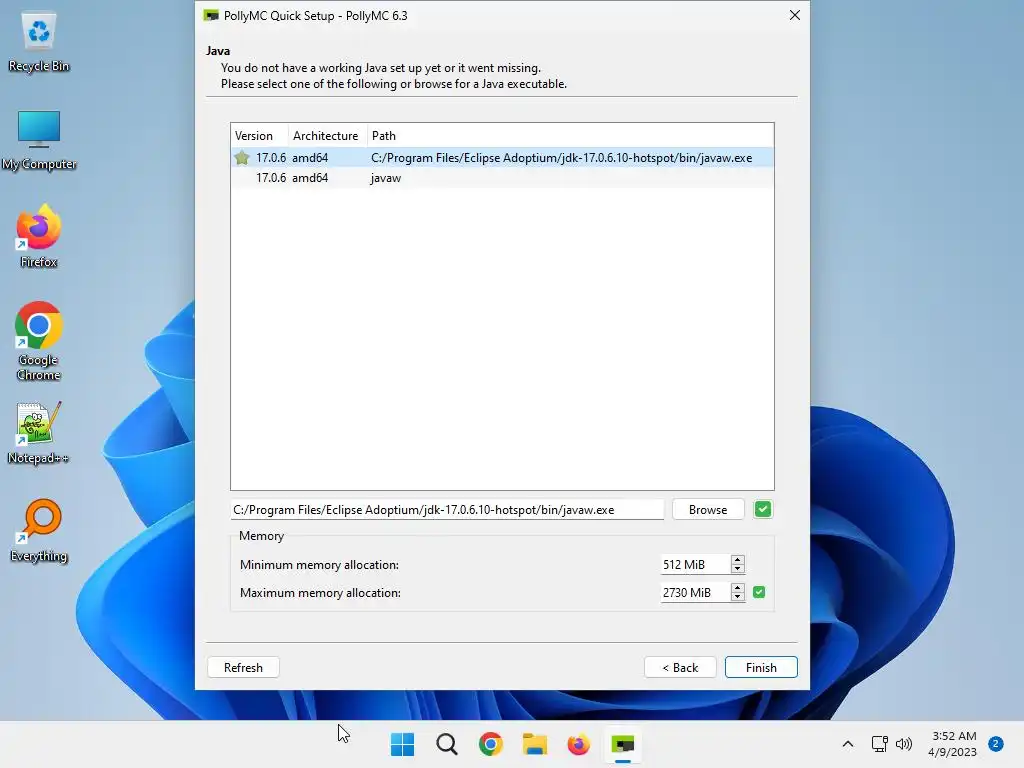This screenshot has height=768, width=1024.
Task: Click amd64 in the javaw row
Action: [310, 178]
